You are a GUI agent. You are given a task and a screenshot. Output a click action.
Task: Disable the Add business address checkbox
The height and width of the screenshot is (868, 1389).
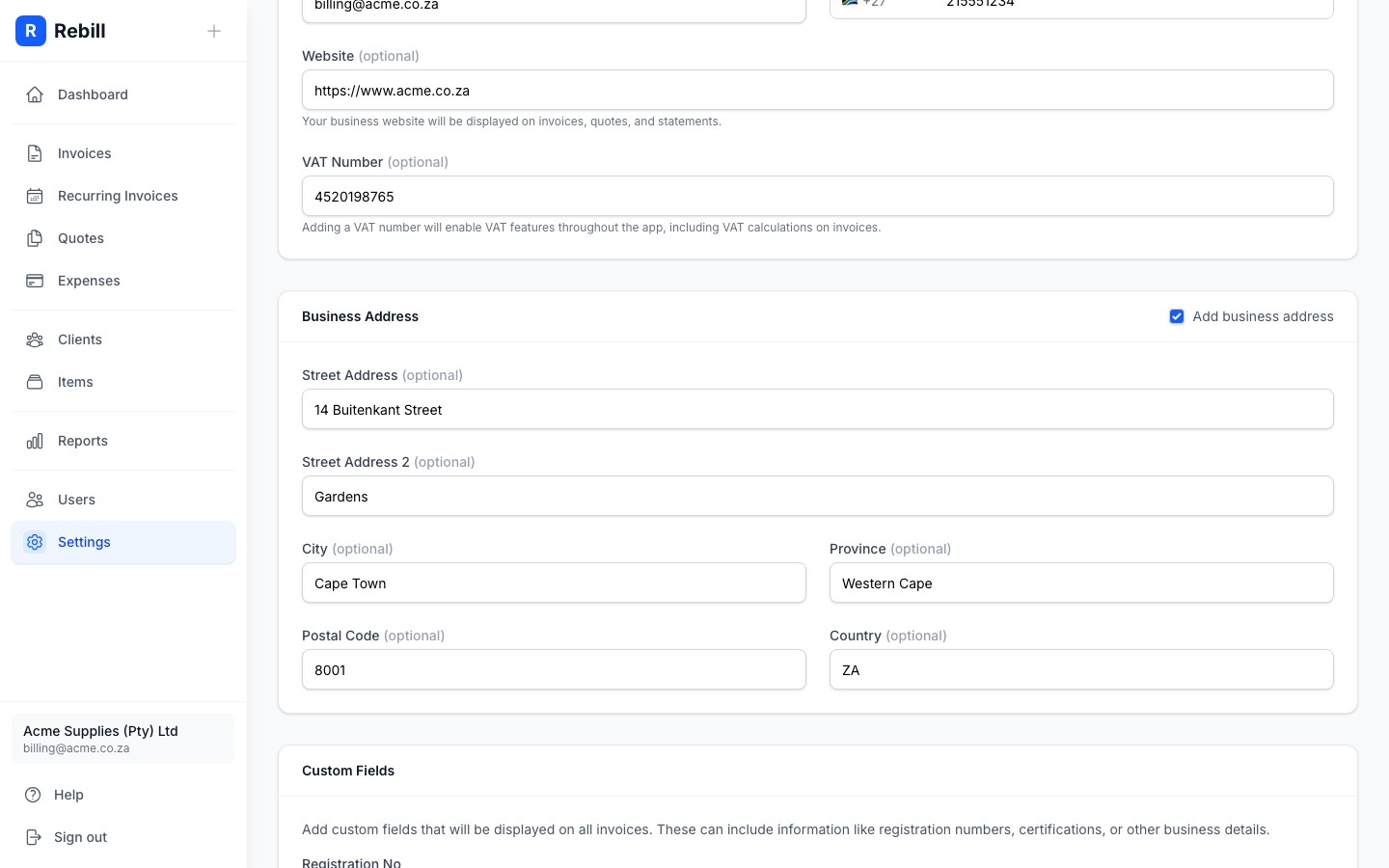tap(1177, 316)
